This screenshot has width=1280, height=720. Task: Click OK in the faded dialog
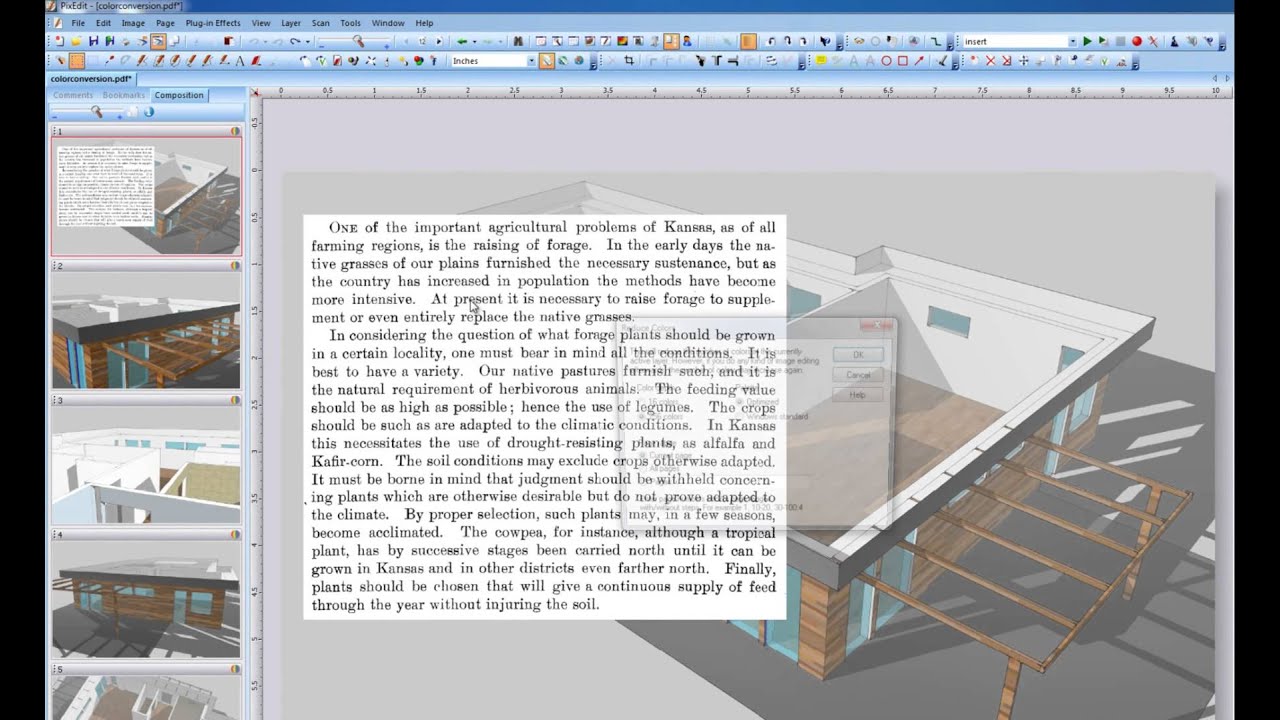tap(858, 354)
